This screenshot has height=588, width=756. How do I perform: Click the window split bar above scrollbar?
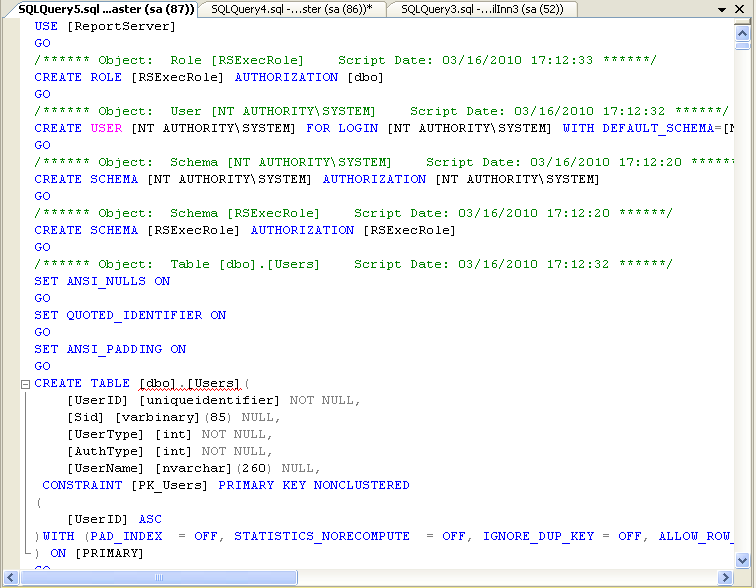[x=742, y=22]
